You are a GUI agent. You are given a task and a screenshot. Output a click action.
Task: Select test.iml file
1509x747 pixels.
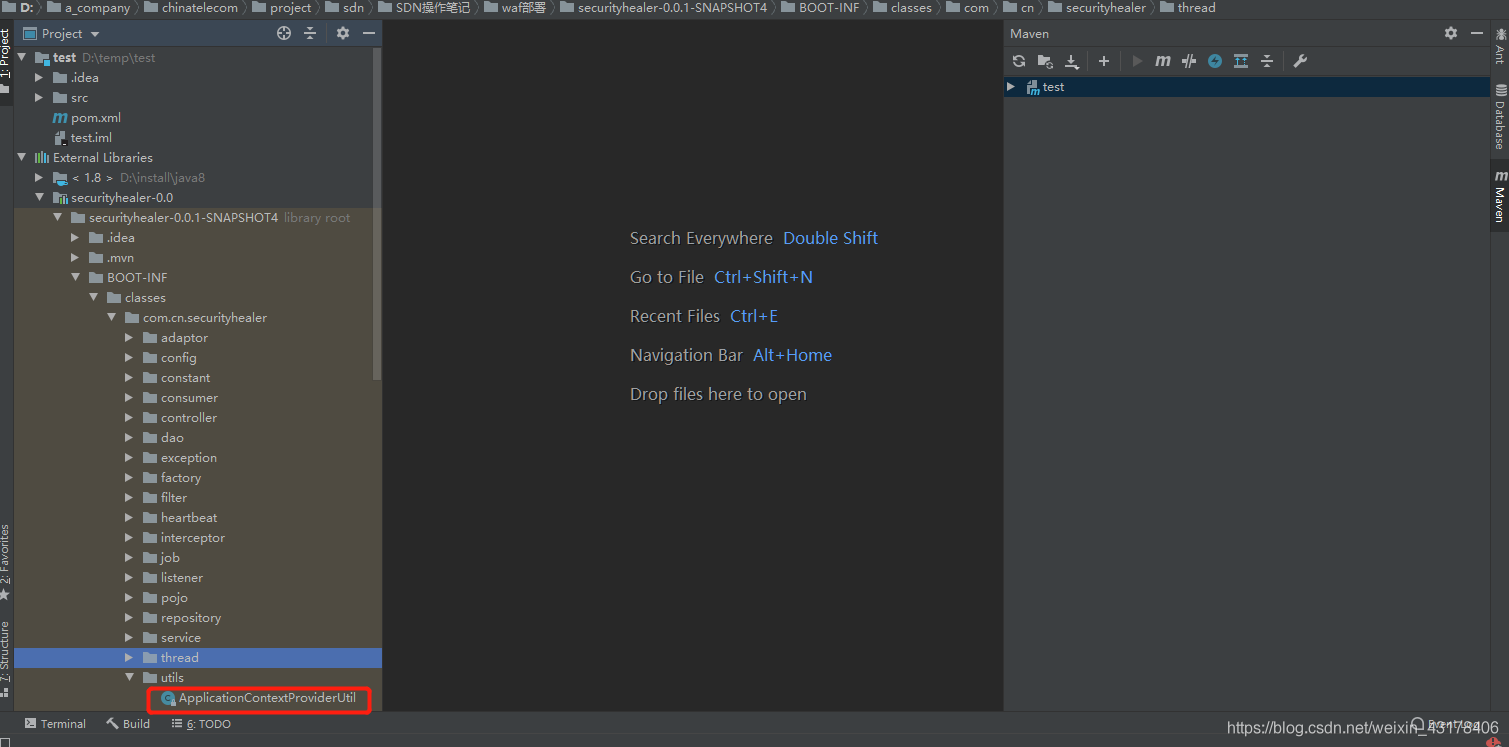pos(91,137)
